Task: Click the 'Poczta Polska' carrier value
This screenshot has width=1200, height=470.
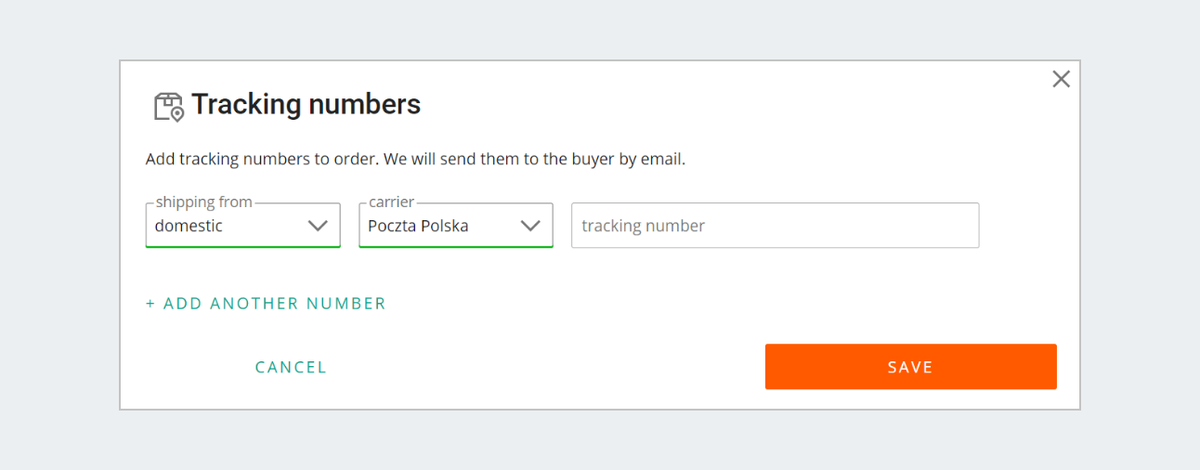Action: coord(418,226)
